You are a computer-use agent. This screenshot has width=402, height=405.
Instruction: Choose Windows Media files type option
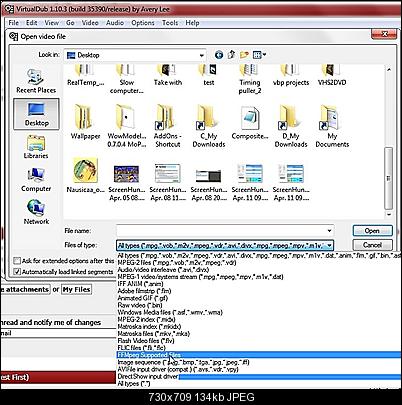click(x=258, y=312)
